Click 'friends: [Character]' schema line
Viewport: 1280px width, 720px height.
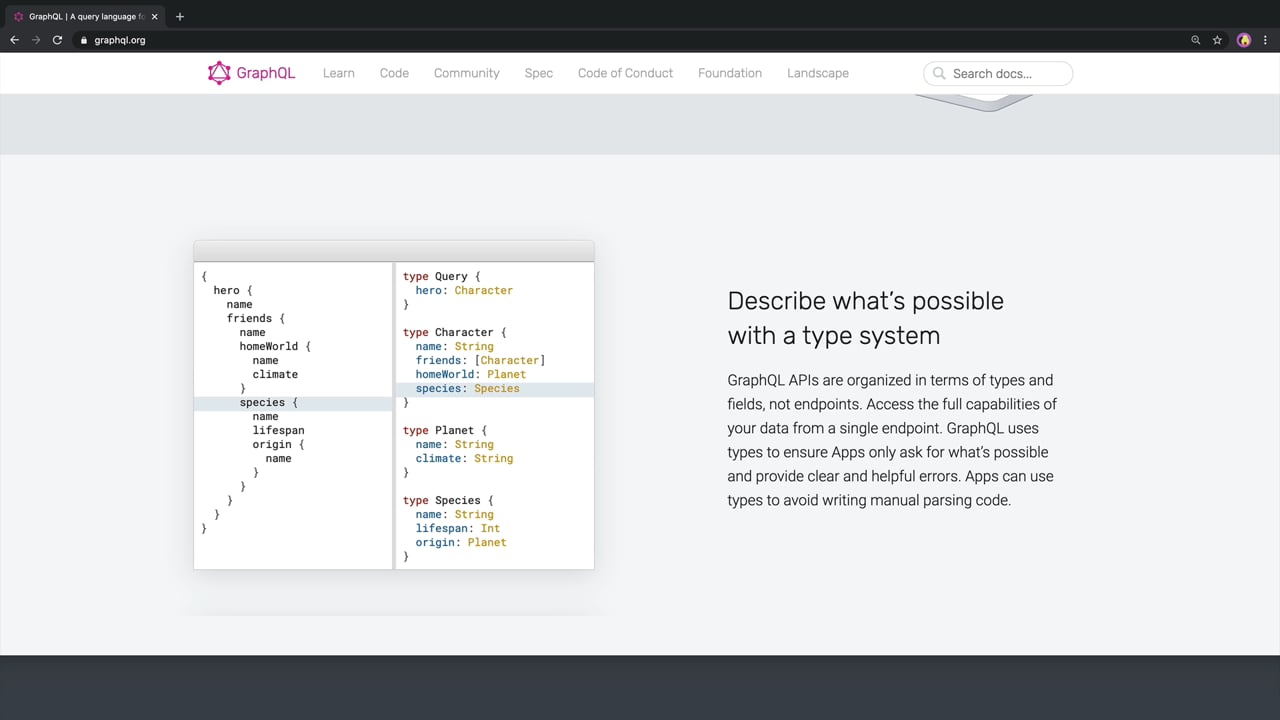pyautogui.click(x=480, y=360)
